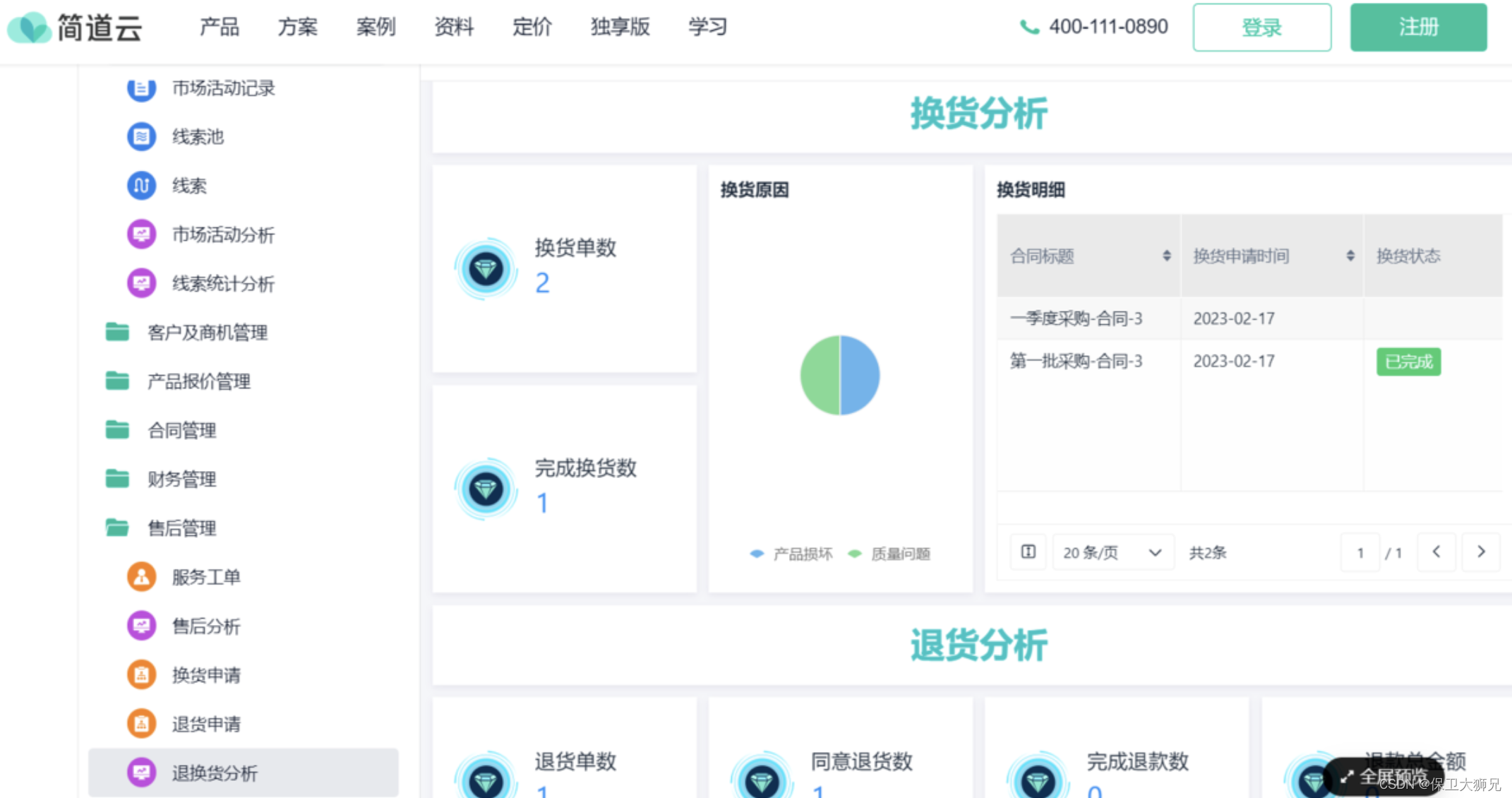Viewport: 1512px width, 798px height.
Task: Click the 共2条 total count text
Action: (1208, 553)
